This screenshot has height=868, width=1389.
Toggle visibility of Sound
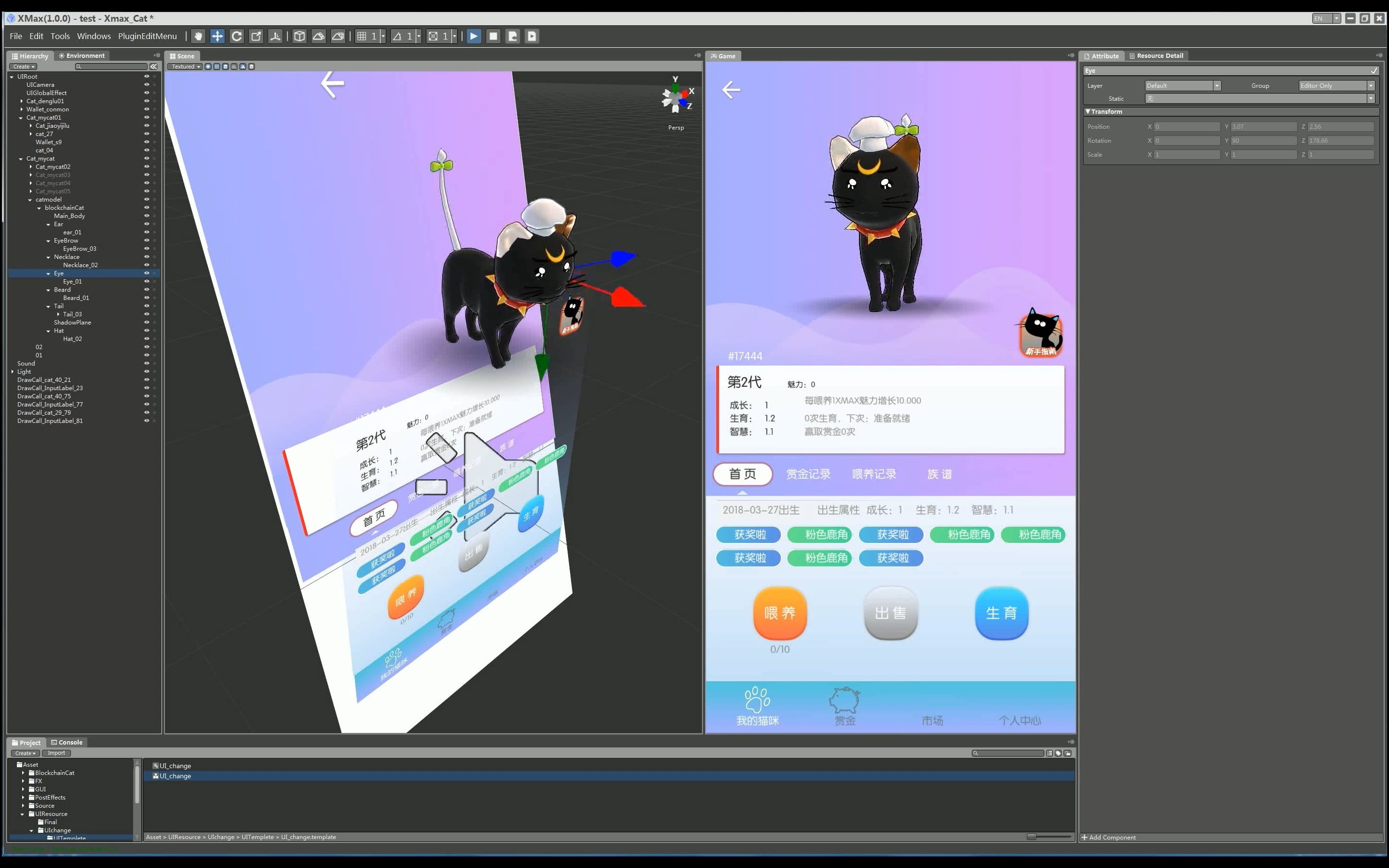pyautogui.click(x=146, y=364)
